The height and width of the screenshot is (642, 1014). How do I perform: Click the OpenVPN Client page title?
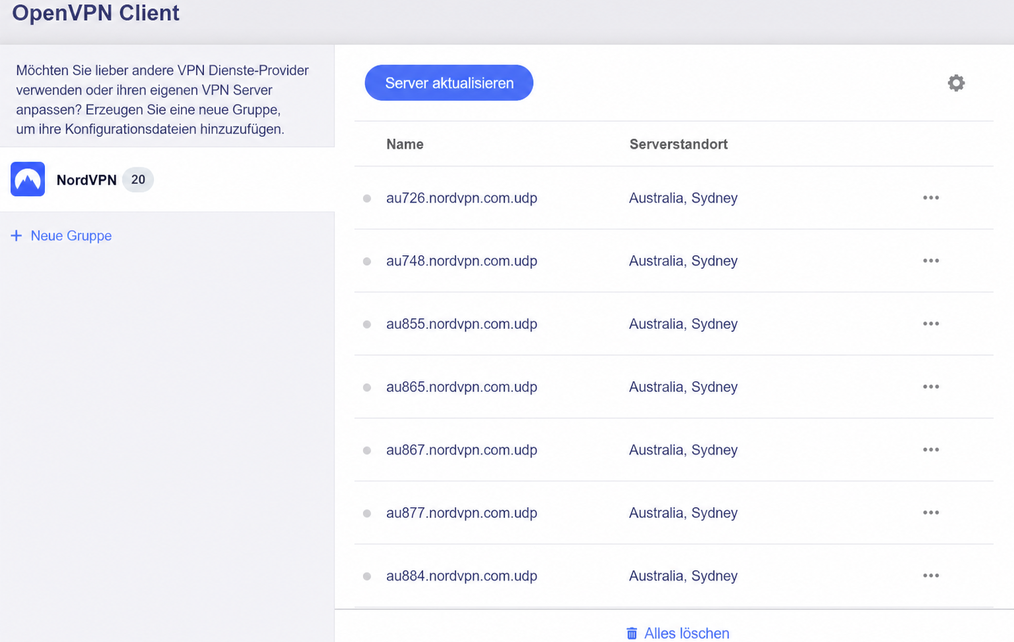(x=96, y=13)
